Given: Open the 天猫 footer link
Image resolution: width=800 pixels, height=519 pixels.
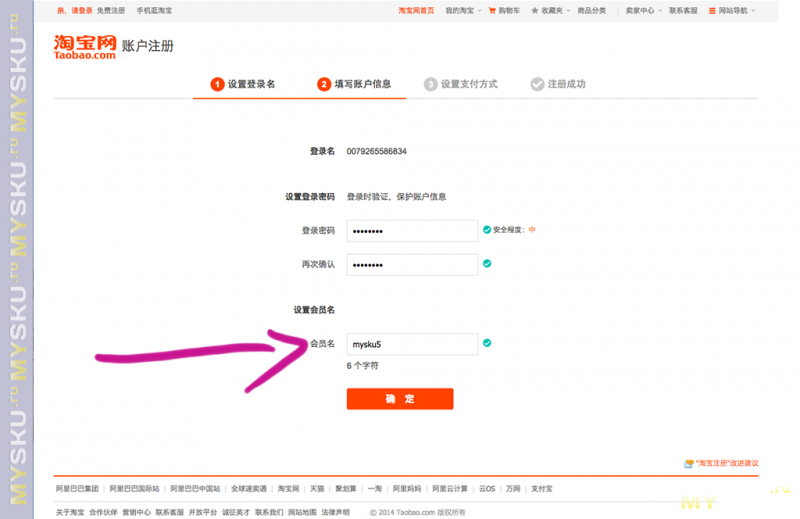Looking at the screenshot, I should point(317,488).
